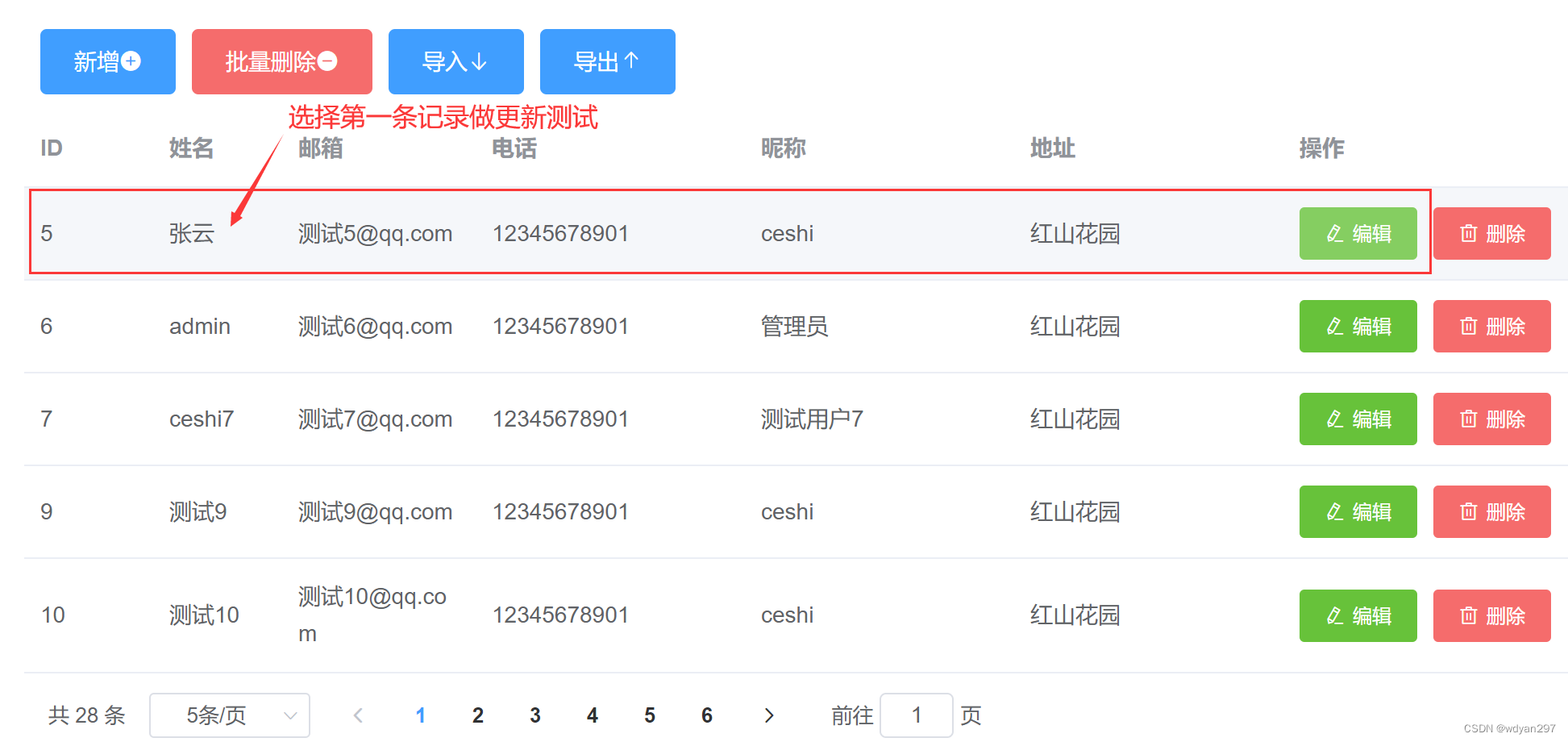Click ID cell 6
The height and width of the screenshot is (742, 1568).
[47, 327]
